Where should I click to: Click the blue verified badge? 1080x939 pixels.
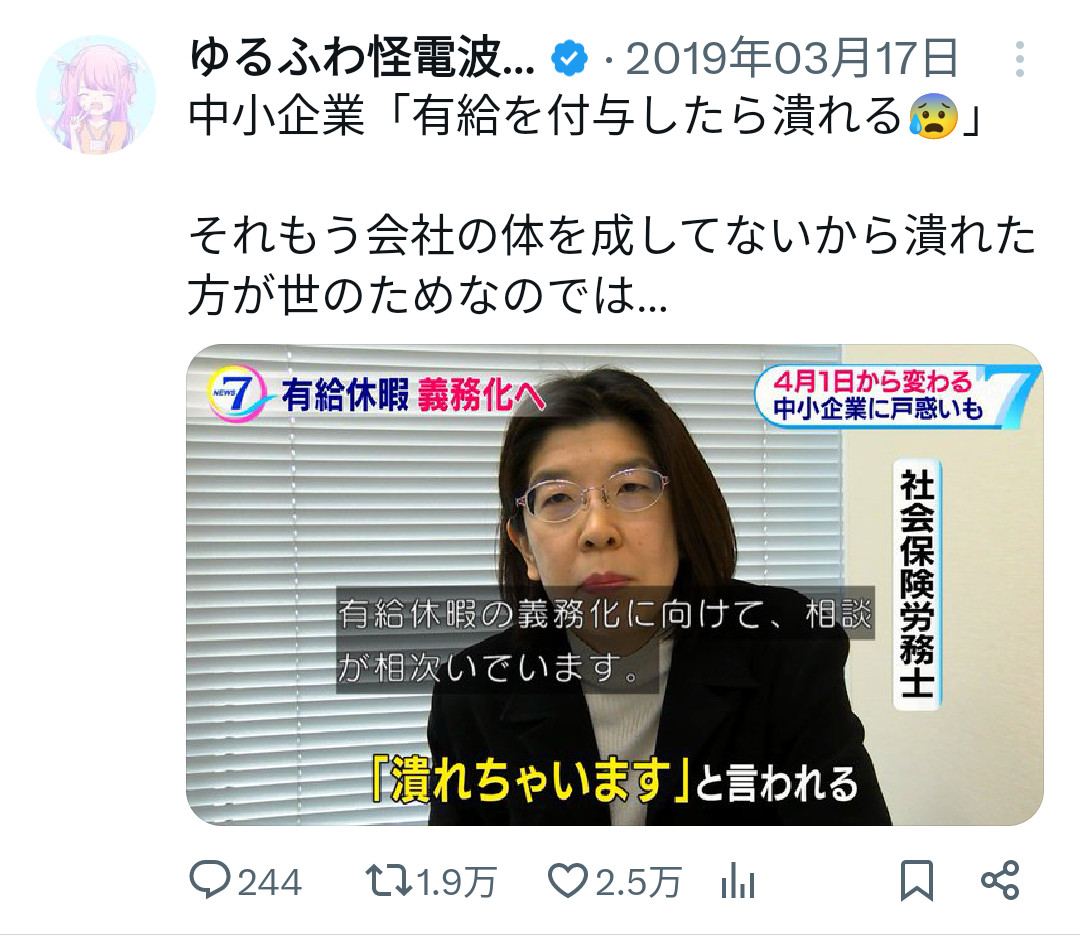(x=569, y=58)
